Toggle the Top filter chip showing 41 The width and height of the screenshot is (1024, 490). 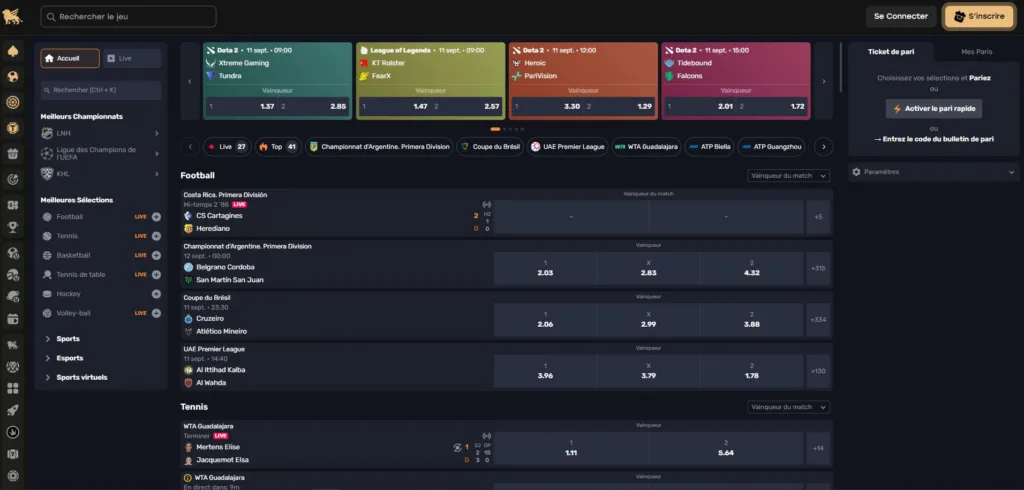tap(278, 147)
